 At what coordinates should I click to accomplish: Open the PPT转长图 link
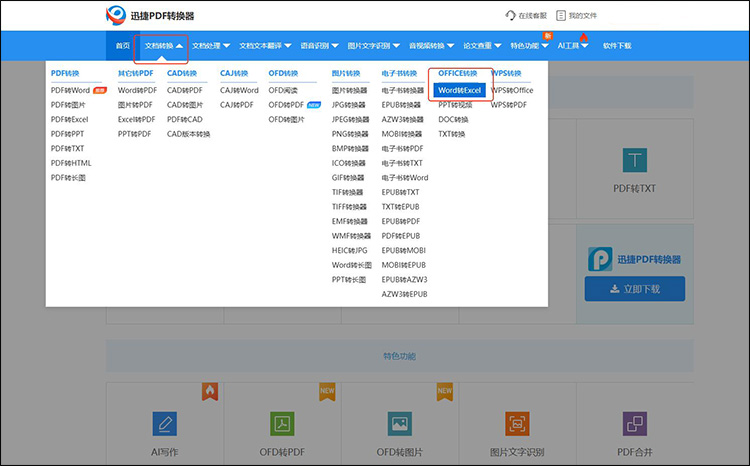click(x=349, y=279)
